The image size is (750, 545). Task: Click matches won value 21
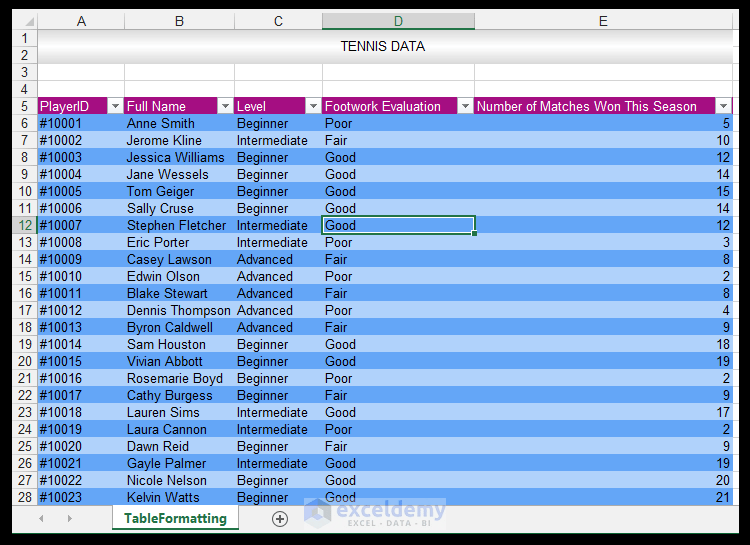coord(604,497)
